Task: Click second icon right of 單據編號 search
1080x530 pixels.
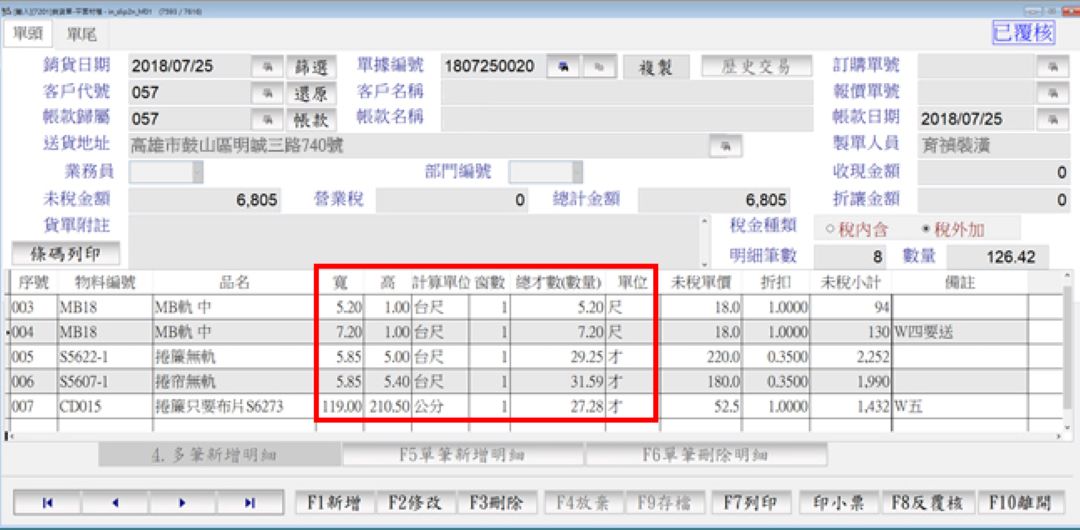Action: click(599, 67)
